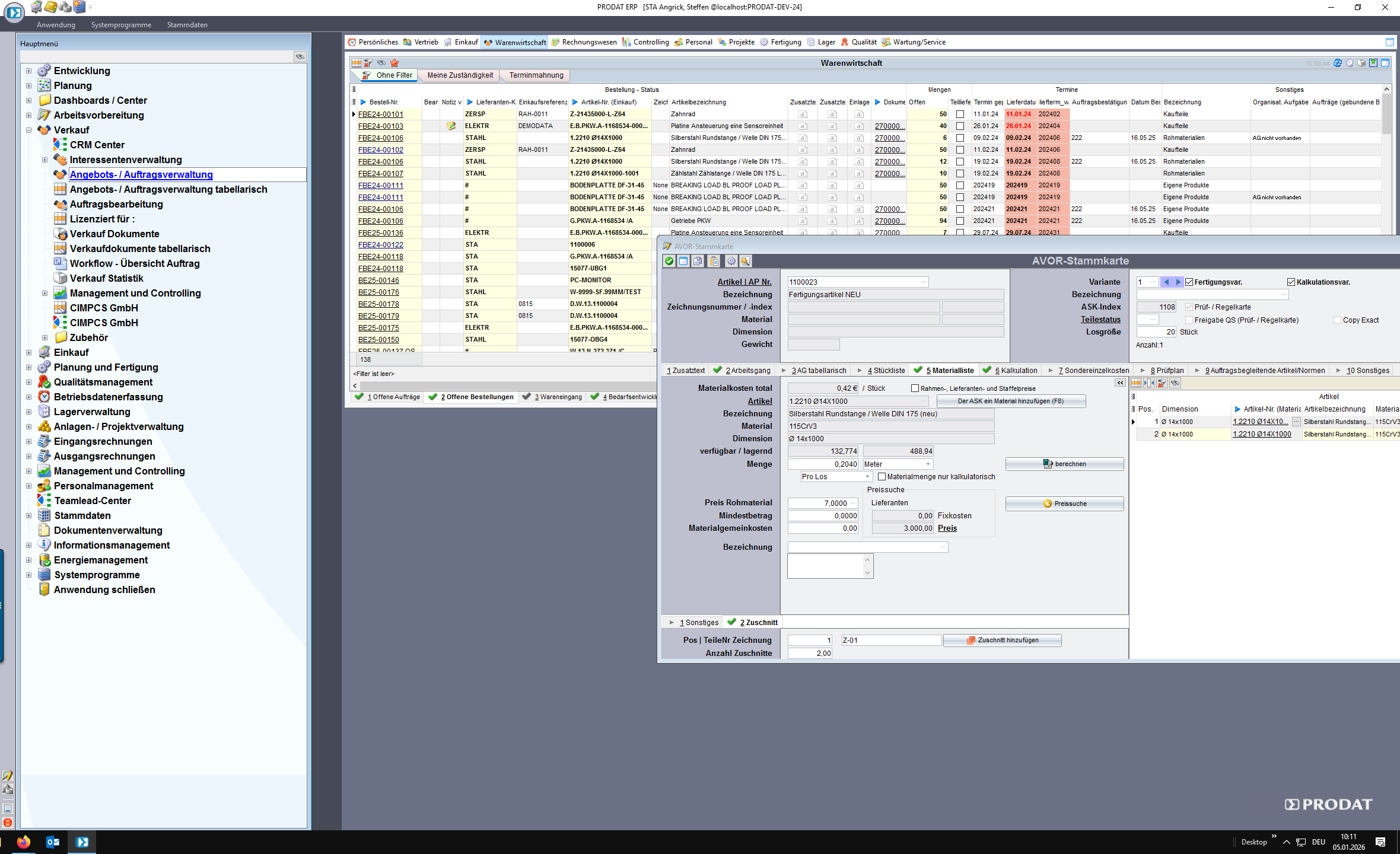Open order link FBE24-00103
The width and height of the screenshot is (1400, 854).
tap(380, 126)
